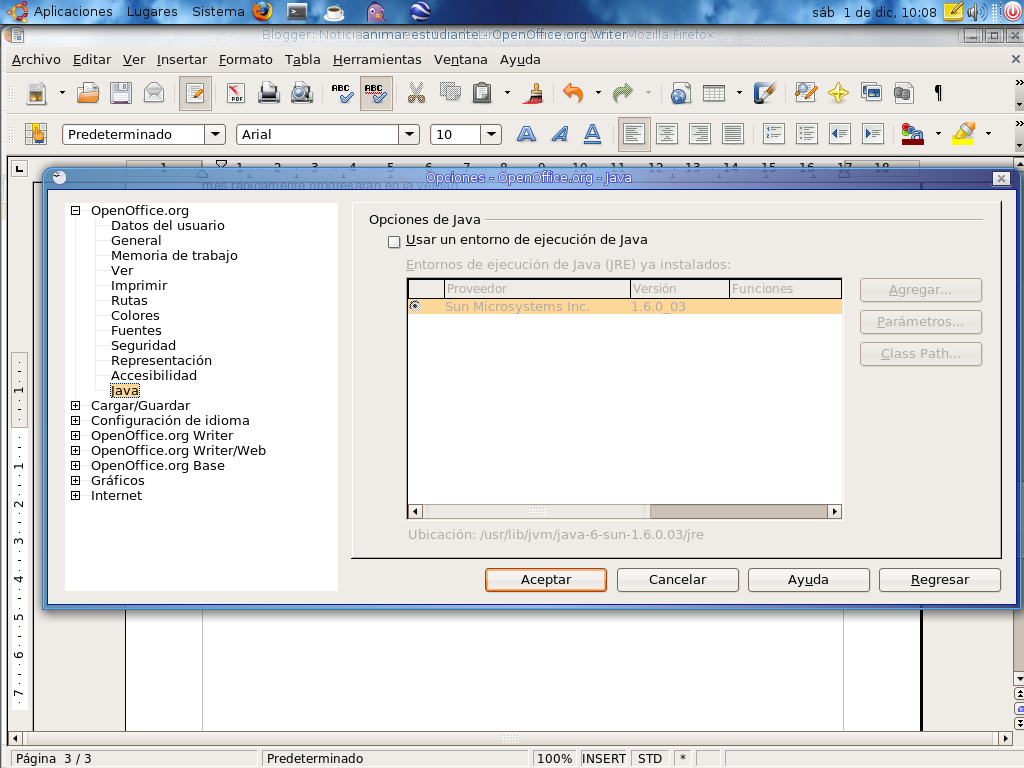Apply the yellow highlighting color
Screen dimensions: 1024x768
click(964, 135)
